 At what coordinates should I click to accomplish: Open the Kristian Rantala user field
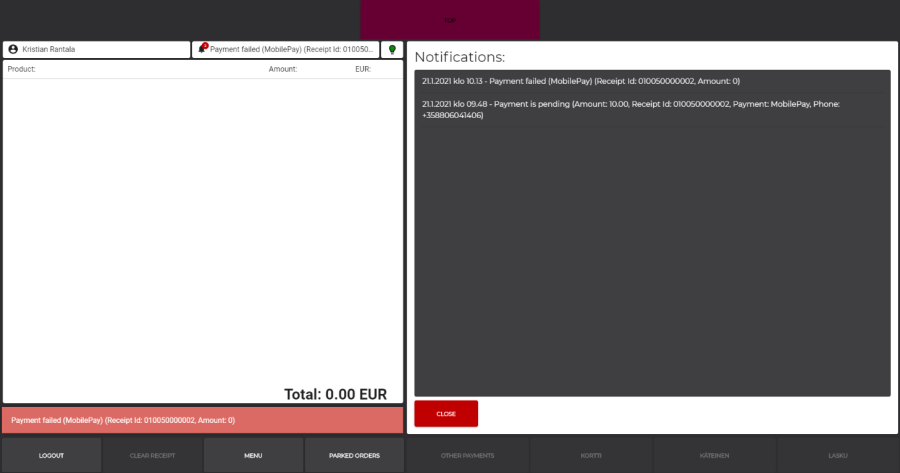pos(97,49)
